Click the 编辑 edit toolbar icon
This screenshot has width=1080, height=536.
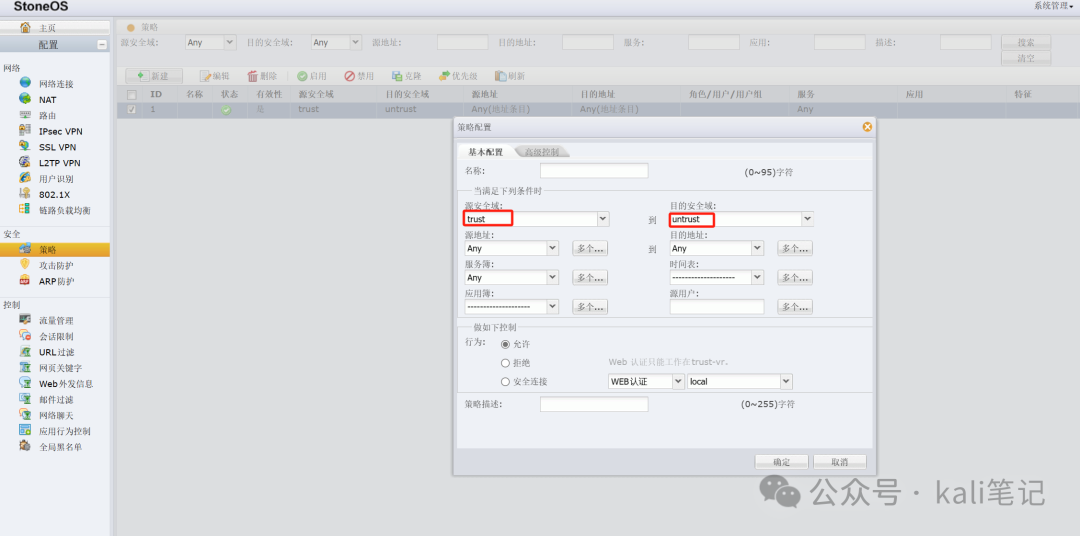coord(205,76)
